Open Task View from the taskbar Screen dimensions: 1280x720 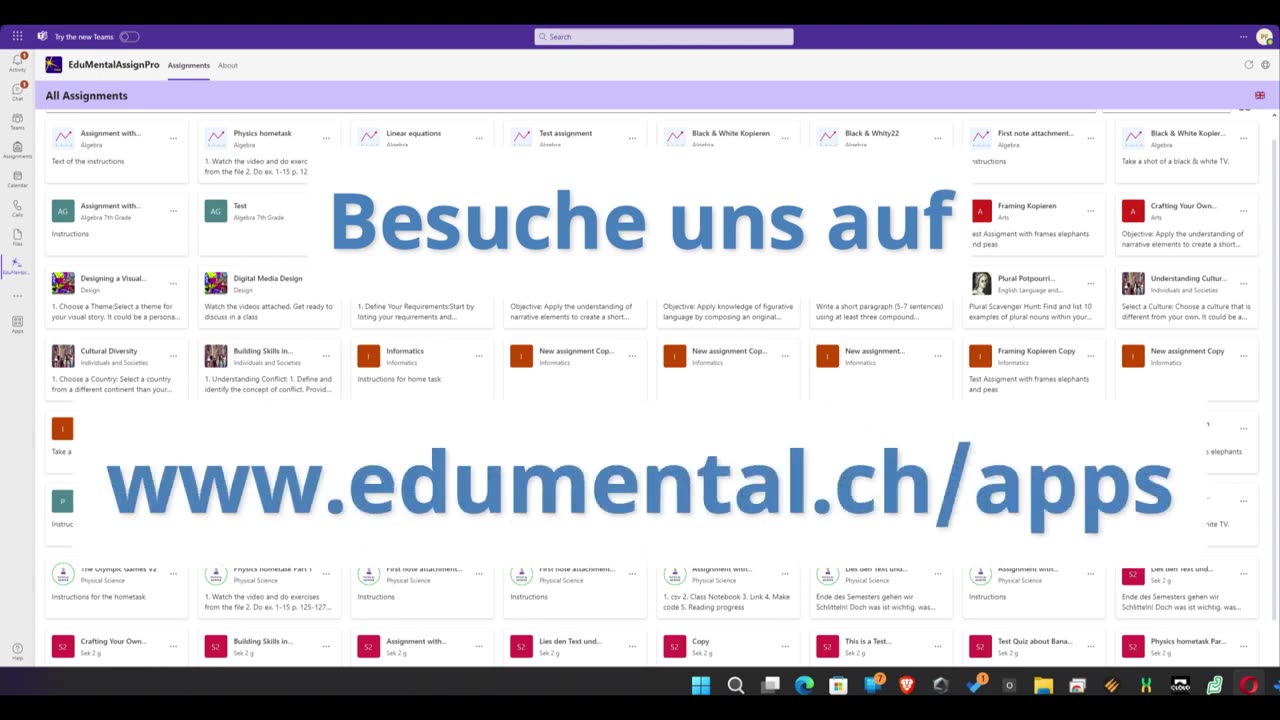pyautogui.click(x=770, y=685)
